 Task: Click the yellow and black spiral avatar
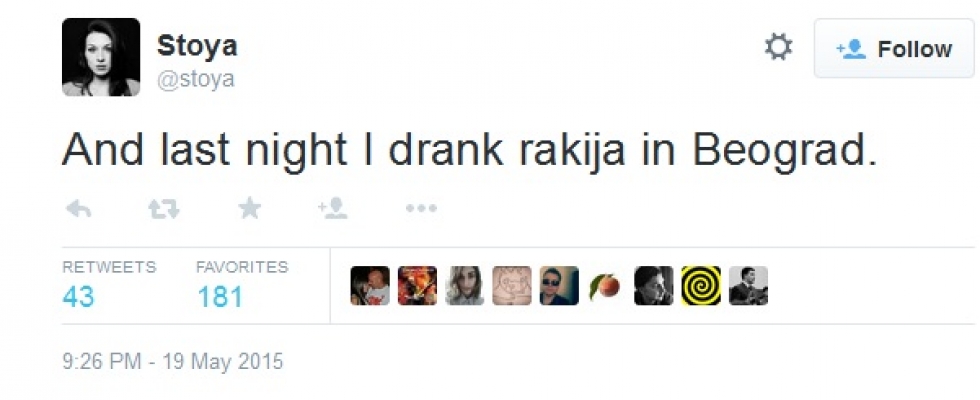pos(700,286)
